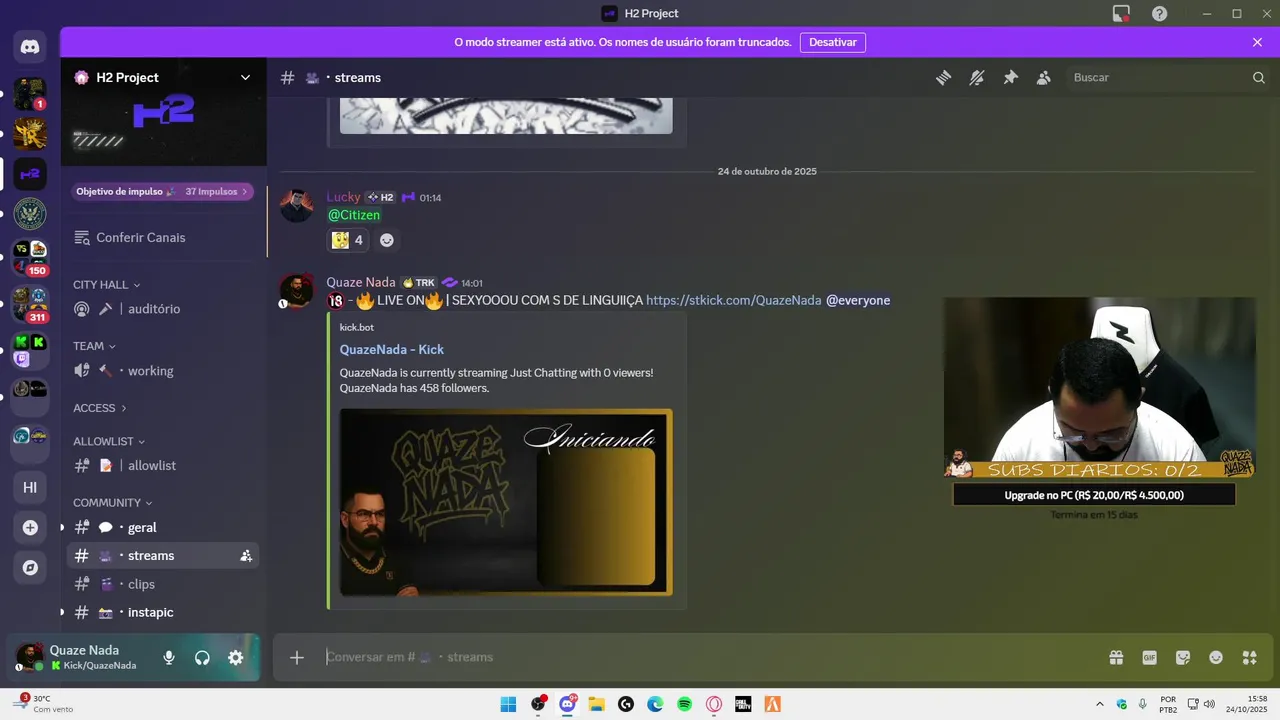This screenshot has width=1280, height=720.
Task: Expand the ACCESS category
Action: 100,408
